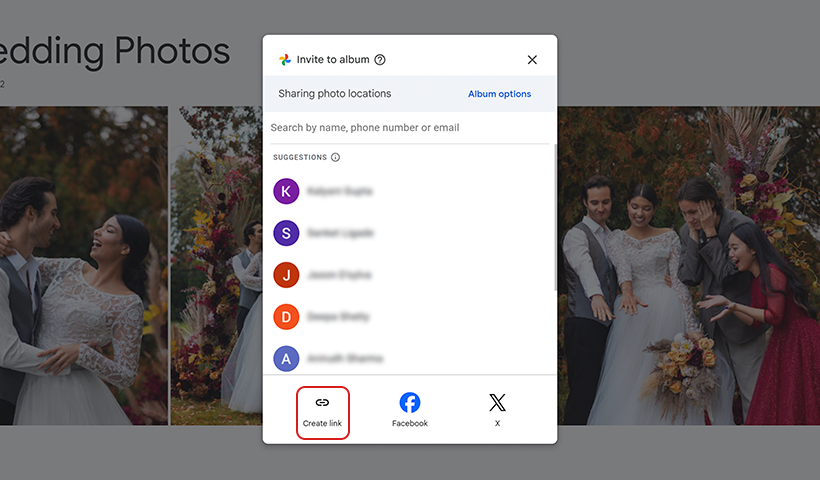Screen dimensions: 820x480
Task: Click the search by name or email field
Action: click(409, 128)
